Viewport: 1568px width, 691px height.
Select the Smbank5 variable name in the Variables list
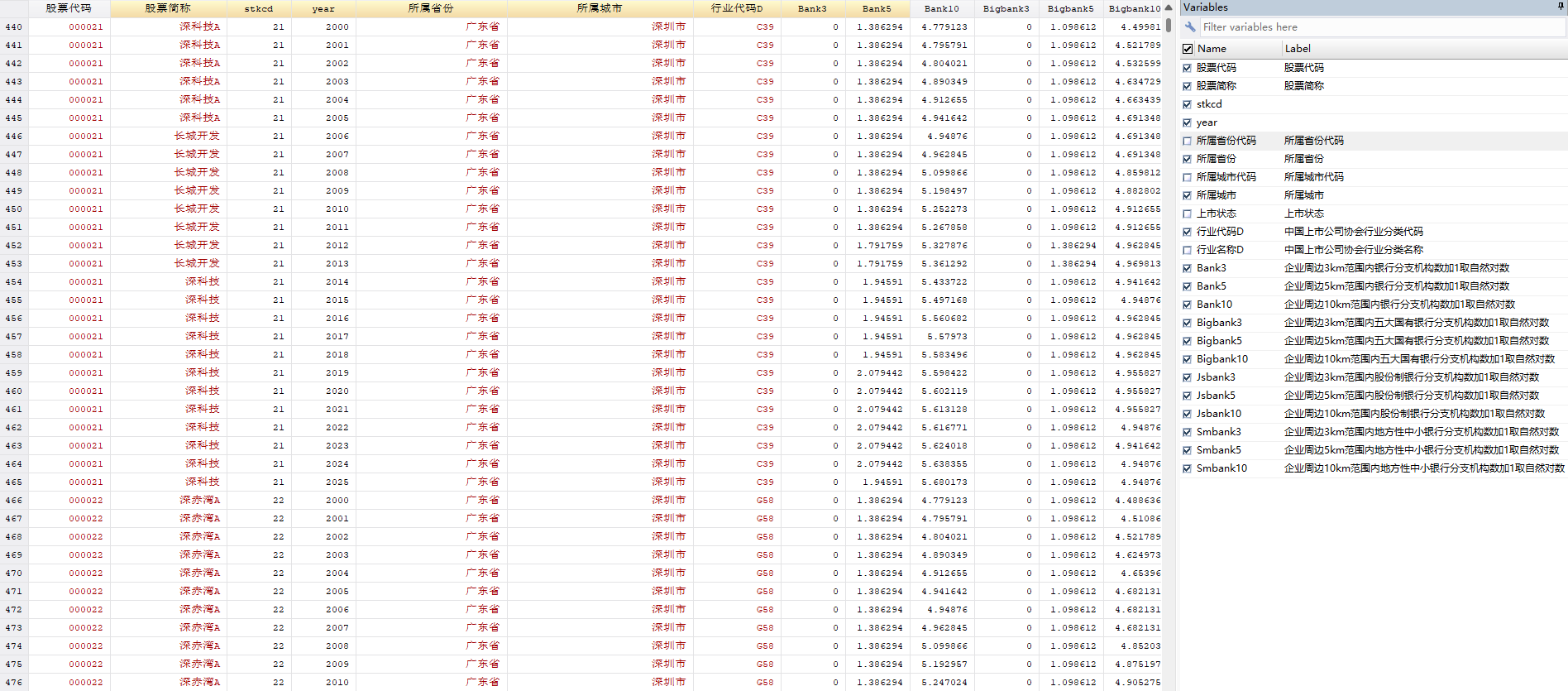click(x=1219, y=450)
